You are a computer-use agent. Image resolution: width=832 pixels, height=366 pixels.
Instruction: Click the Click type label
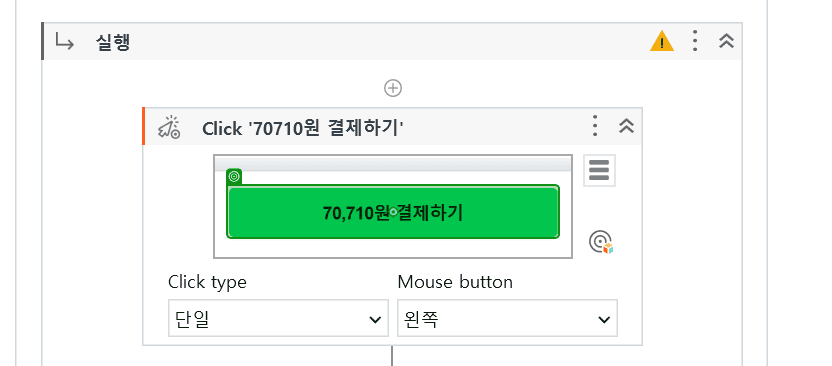pyautogui.click(x=207, y=282)
